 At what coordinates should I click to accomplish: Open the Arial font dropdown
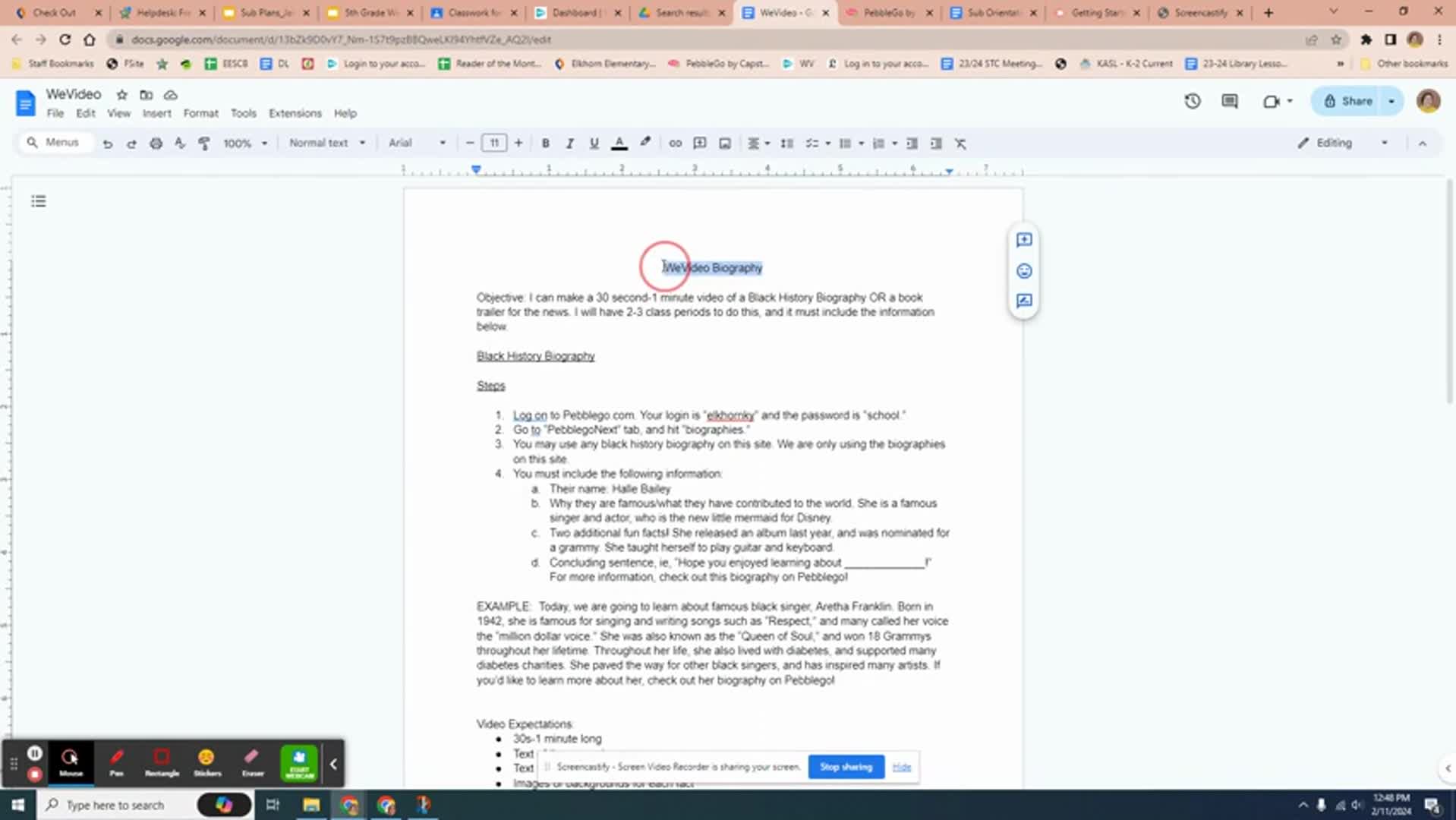pos(417,143)
